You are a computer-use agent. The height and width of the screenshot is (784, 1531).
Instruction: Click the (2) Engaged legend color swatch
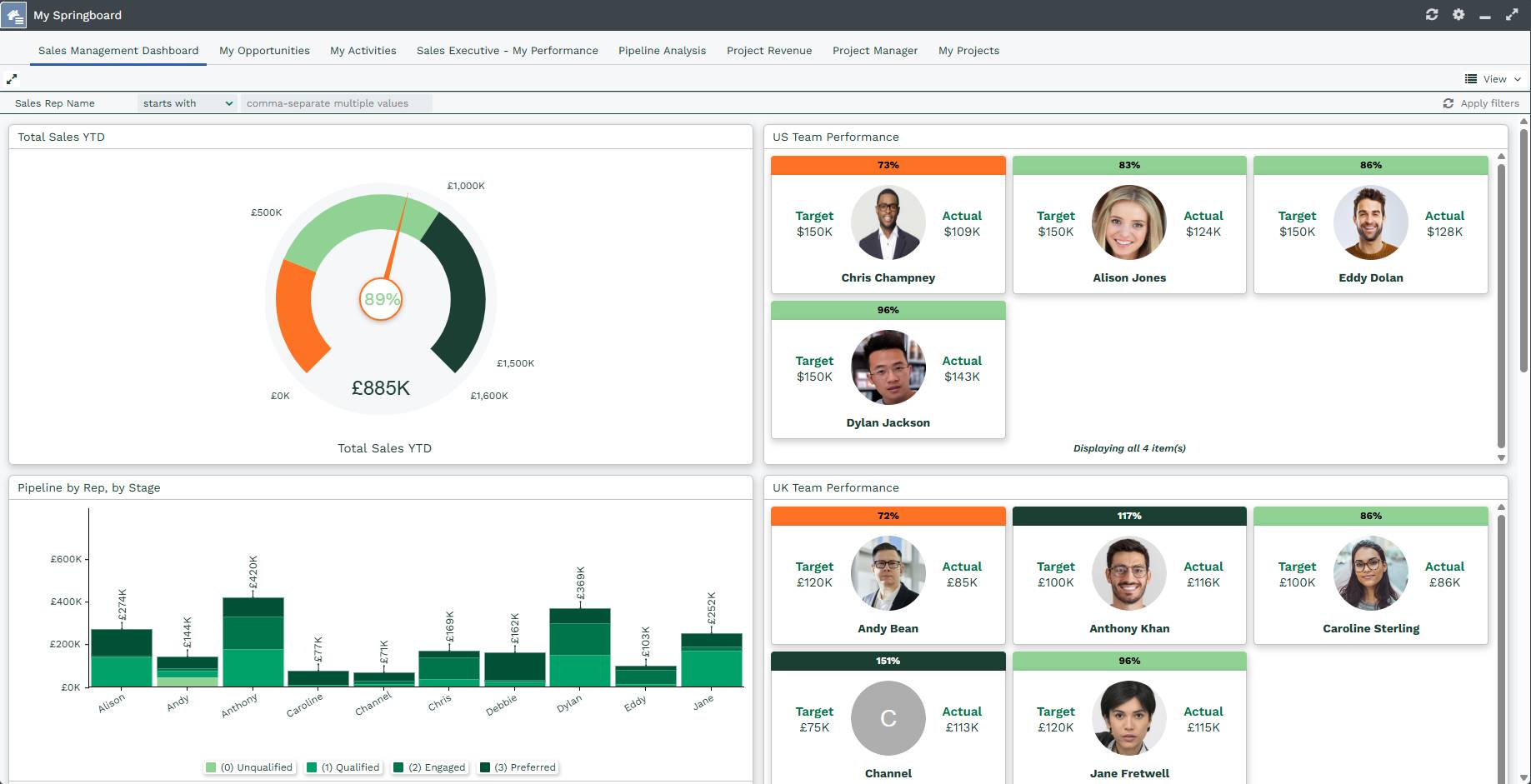pos(398,767)
